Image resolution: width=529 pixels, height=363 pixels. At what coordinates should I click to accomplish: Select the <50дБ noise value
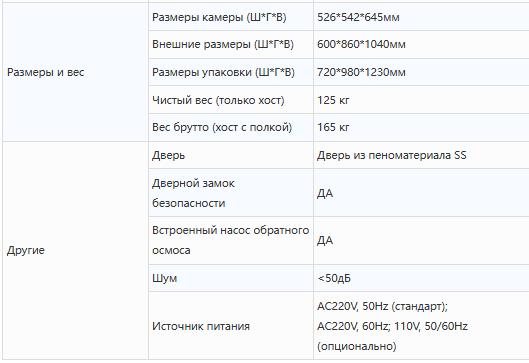click(334, 278)
